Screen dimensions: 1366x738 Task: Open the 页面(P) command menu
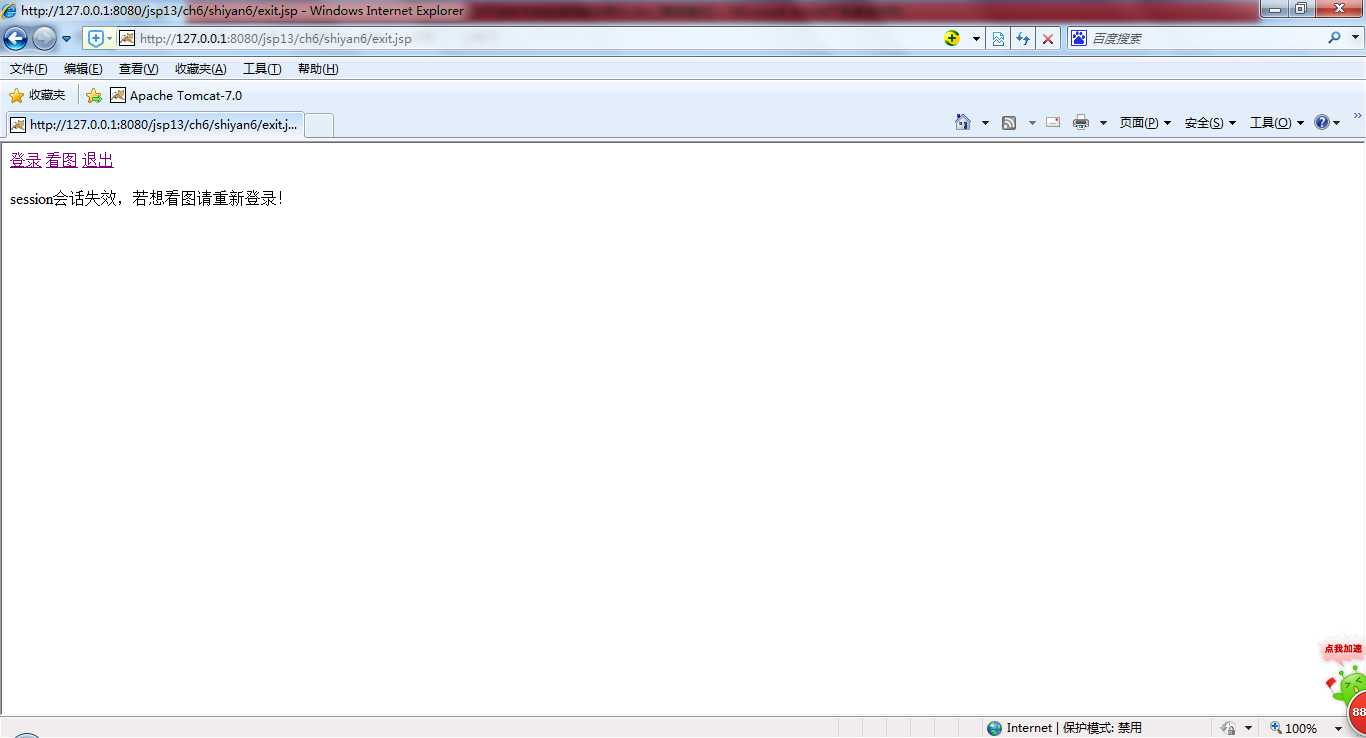click(1145, 123)
